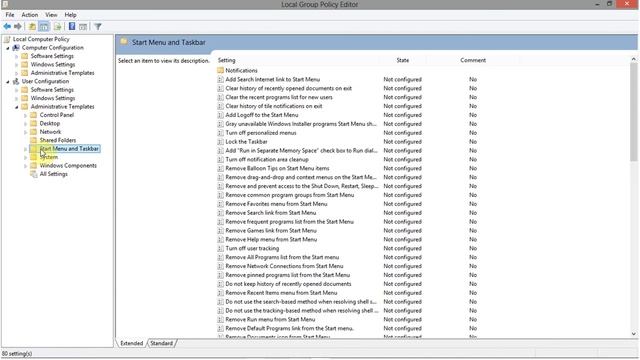Open Help via the blue question-mark icon
Viewport: 640px width, 360px height.
72,27
